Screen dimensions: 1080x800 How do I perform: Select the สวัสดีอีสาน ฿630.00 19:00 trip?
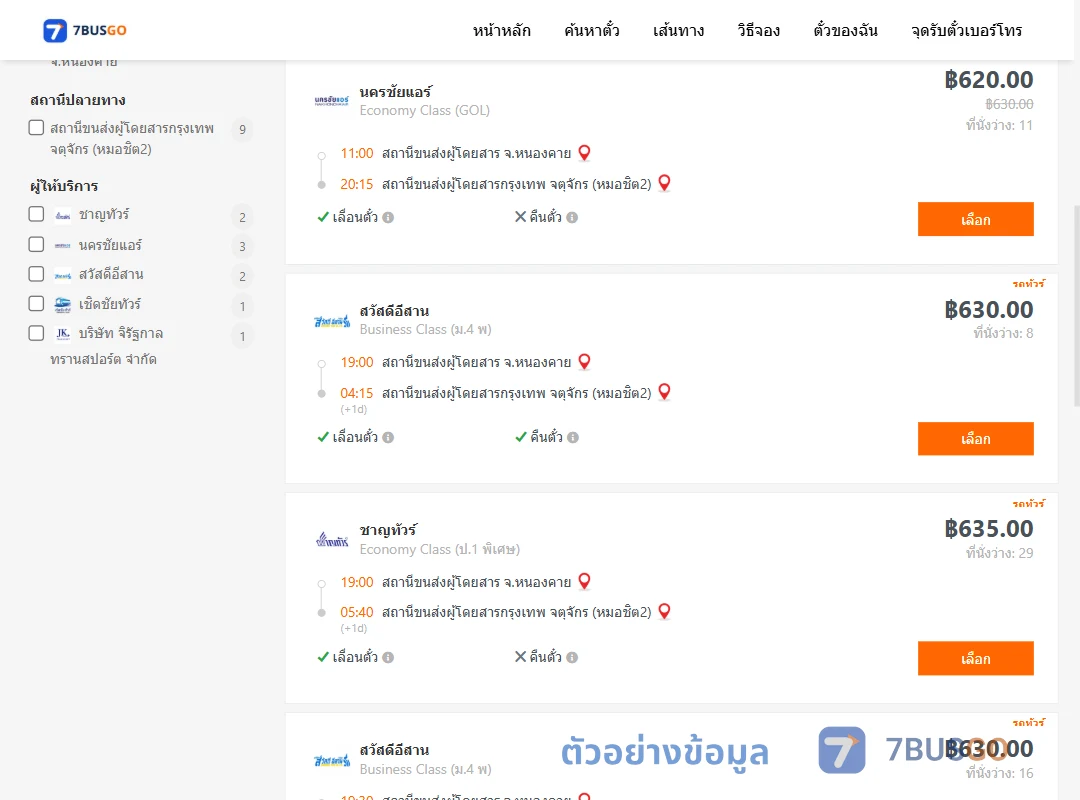pyautogui.click(x=975, y=439)
